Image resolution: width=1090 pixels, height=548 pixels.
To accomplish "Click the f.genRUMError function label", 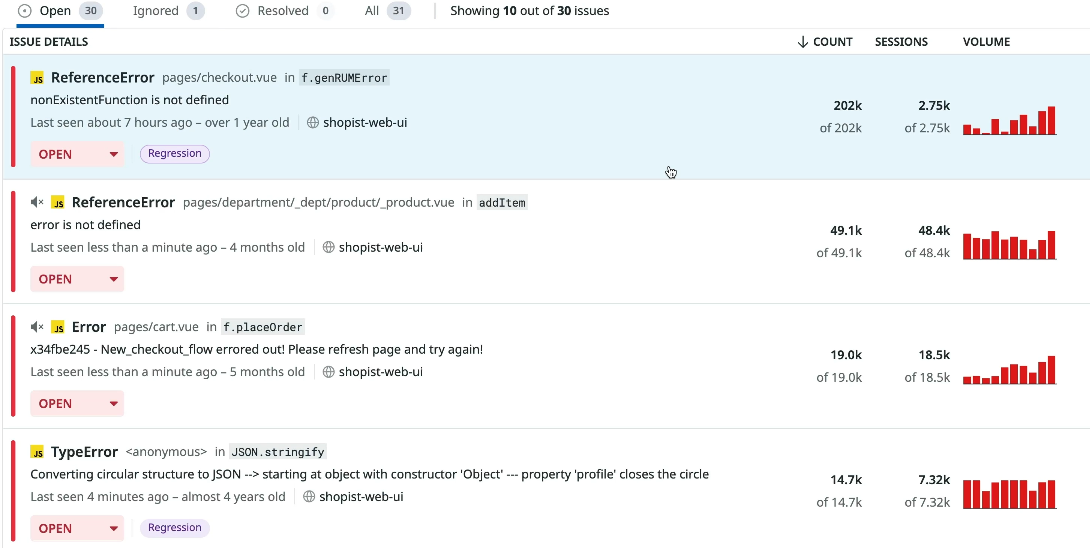I will pyautogui.click(x=344, y=78).
